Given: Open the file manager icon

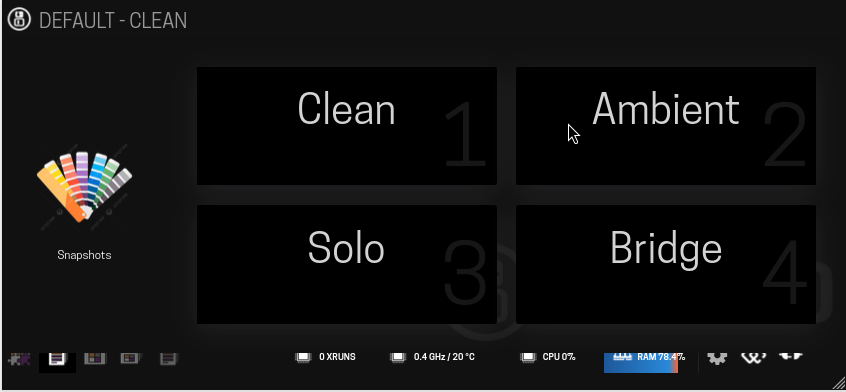Looking at the screenshot, I should pos(169,359).
